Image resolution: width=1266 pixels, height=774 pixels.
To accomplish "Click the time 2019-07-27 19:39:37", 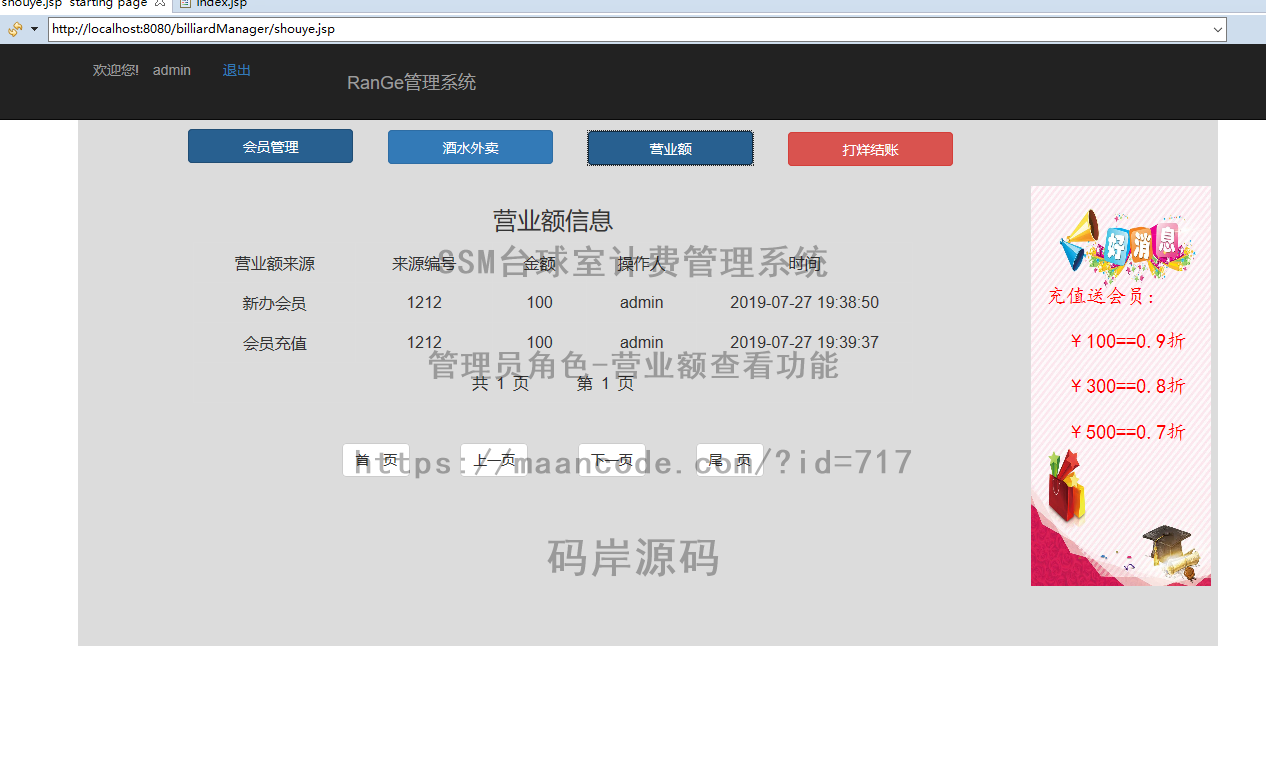I will pos(804,342).
